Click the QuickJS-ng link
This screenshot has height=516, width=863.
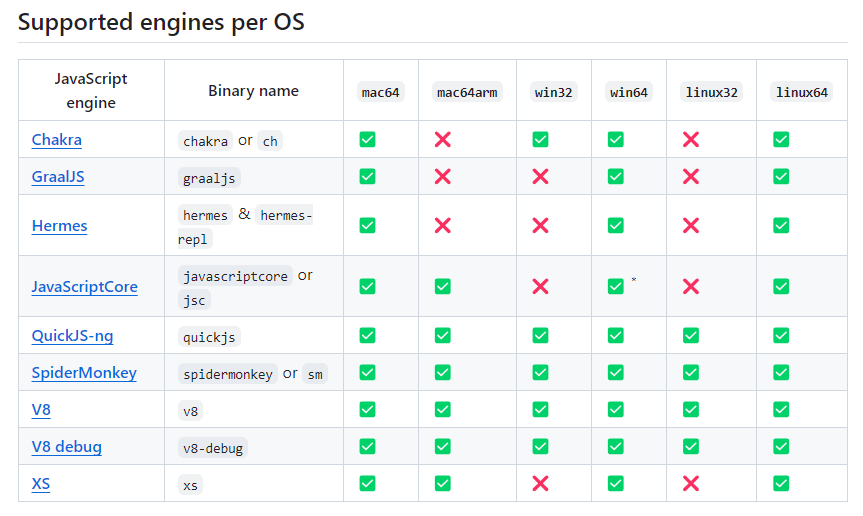(x=73, y=336)
